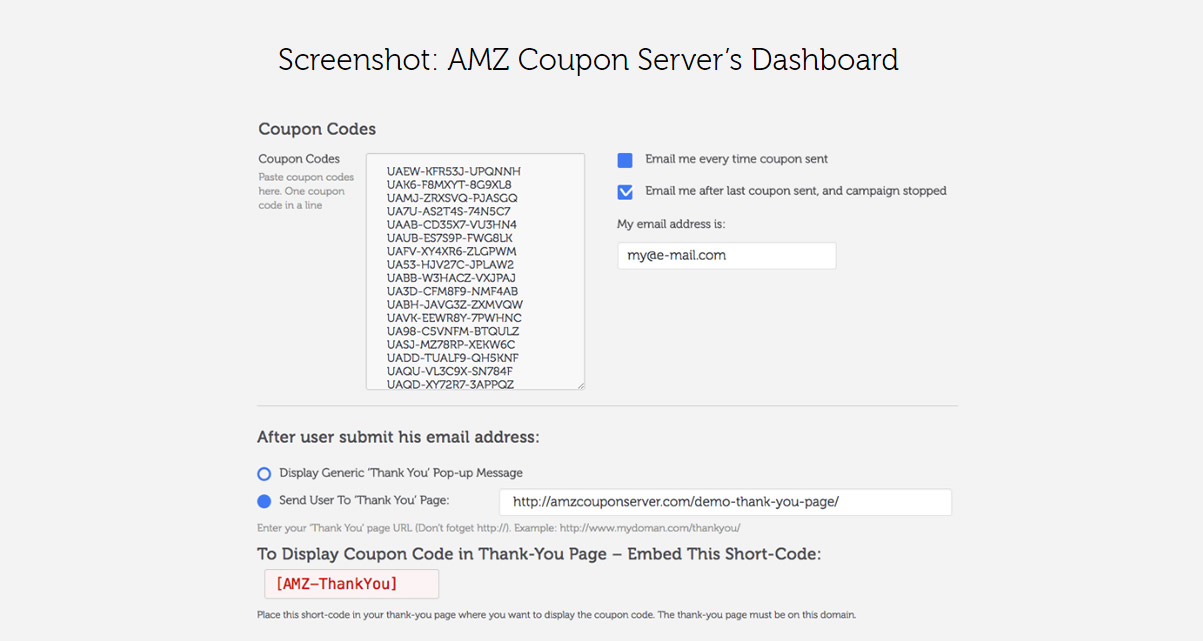The width and height of the screenshot is (1203, 641).
Task: Click coupon code UAQU-VL3C9X-SN784F
Action: (x=450, y=371)
